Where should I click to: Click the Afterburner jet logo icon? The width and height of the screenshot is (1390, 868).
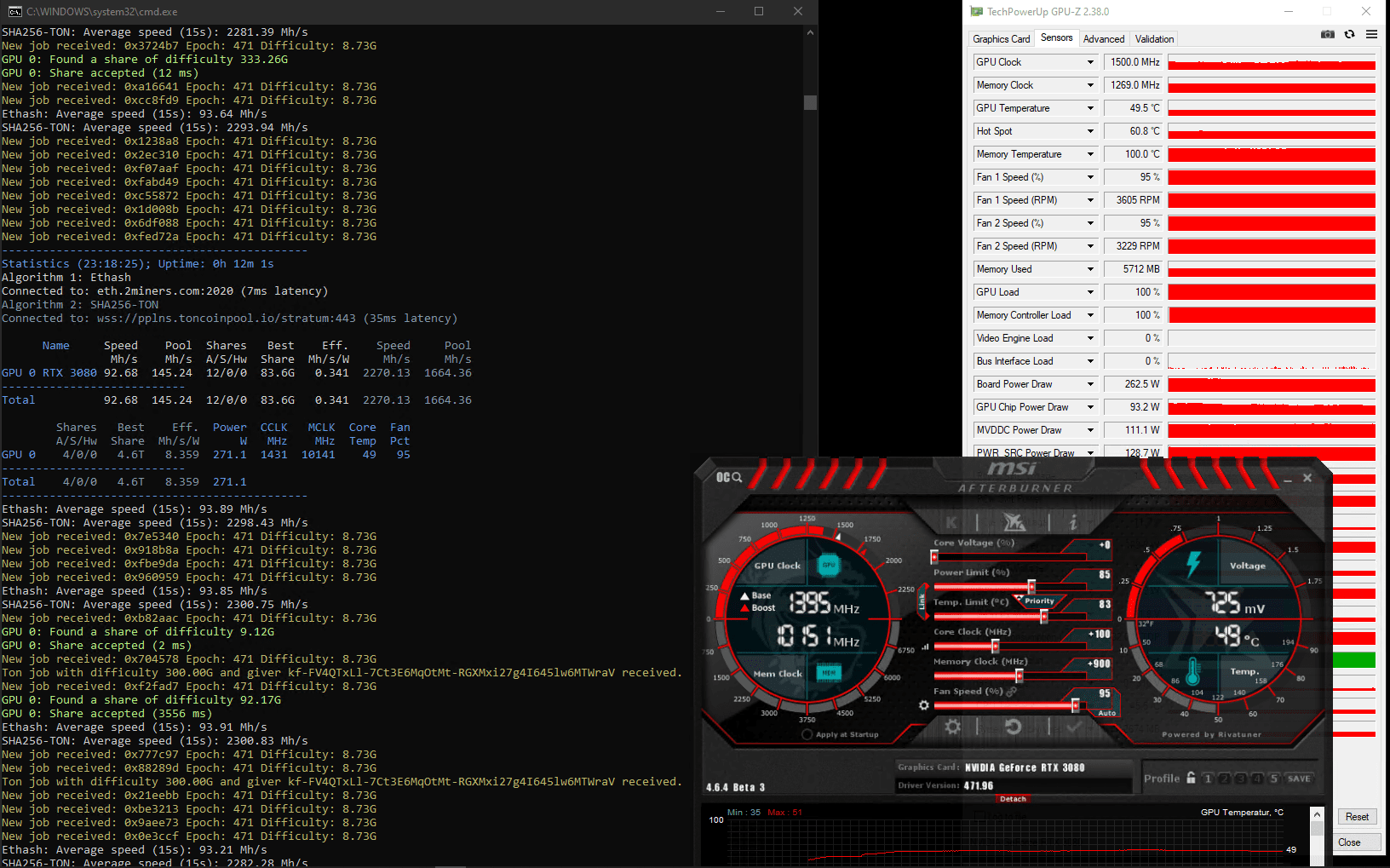point(1014,522)
